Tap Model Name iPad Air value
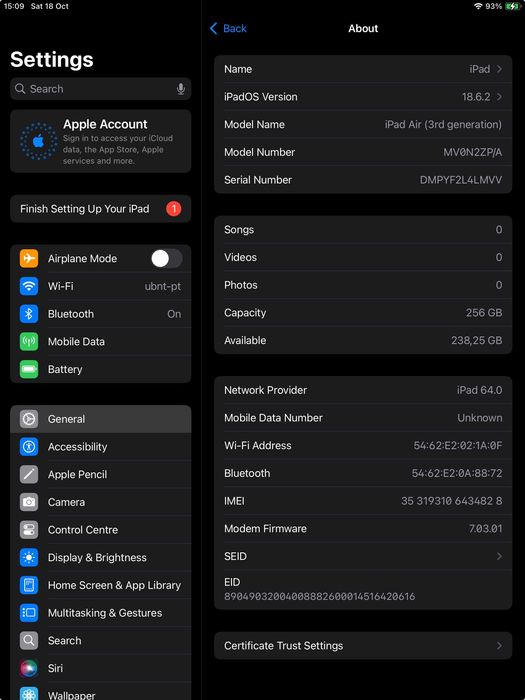The width and height of the screenshot is (525, 700). tap(443, 125)
